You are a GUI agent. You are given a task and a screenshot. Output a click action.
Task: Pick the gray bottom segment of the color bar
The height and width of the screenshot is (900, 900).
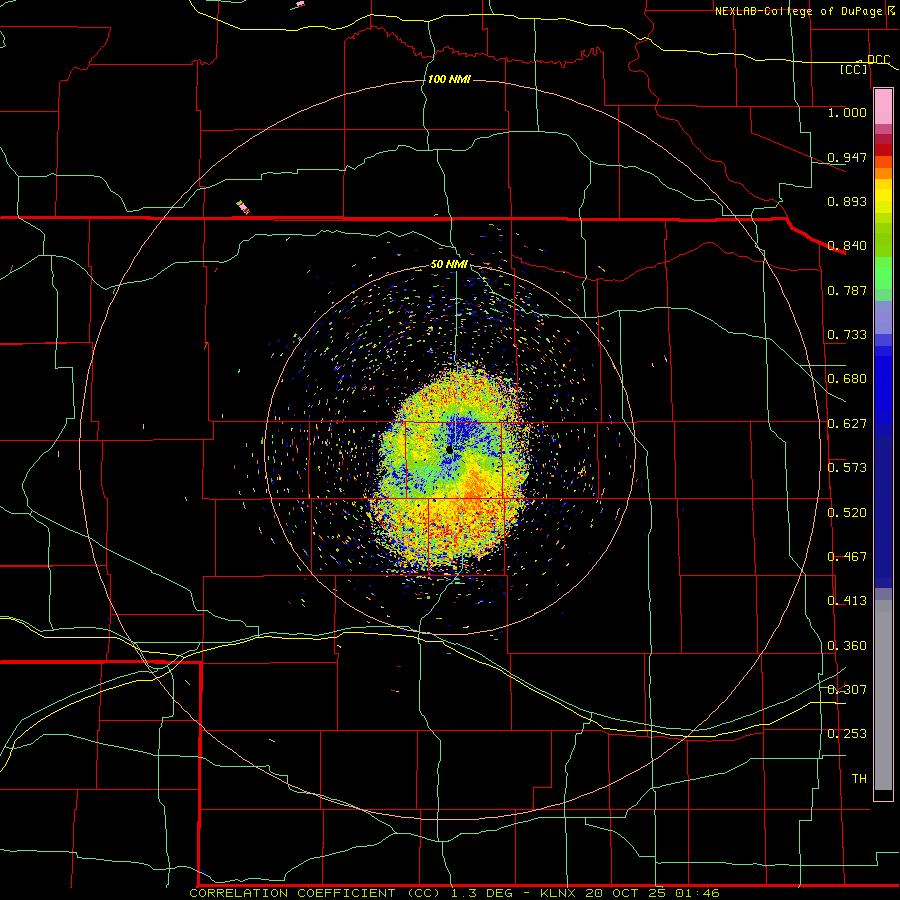pyautogui.click(x=883, y=695)
